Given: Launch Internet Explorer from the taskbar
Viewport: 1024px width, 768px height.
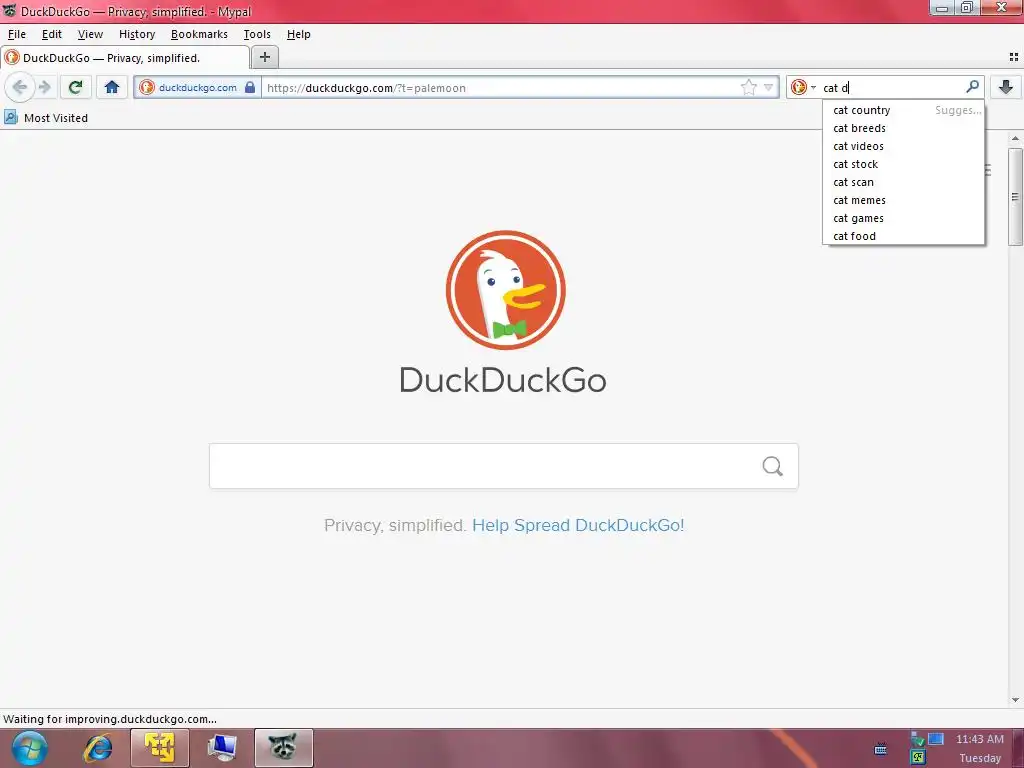Looking at the screenshot, I should click(x=98, y=748).
